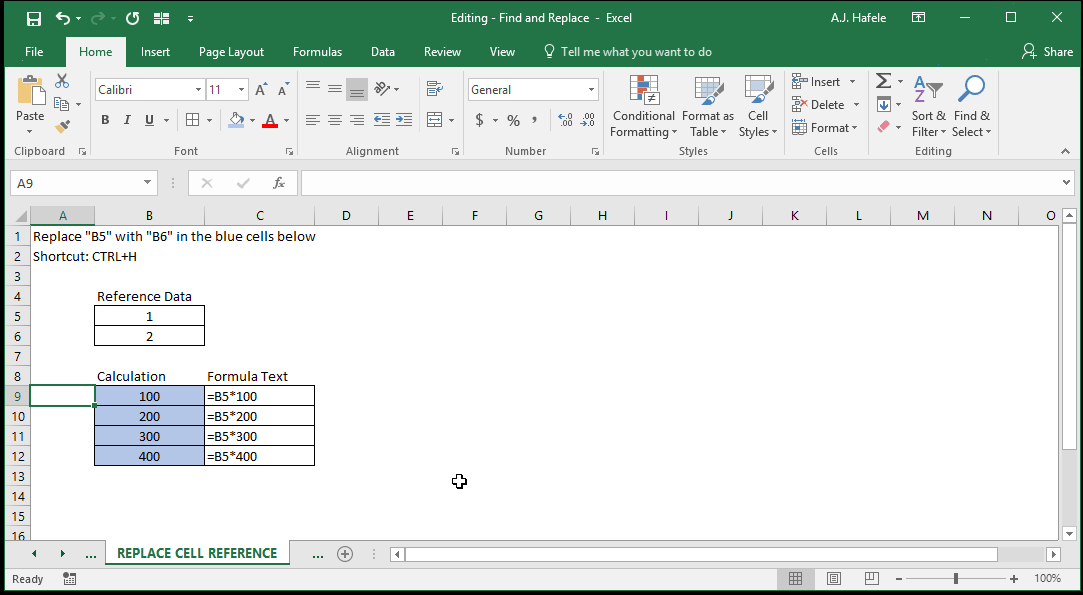Screen dimensions: 1083x595
Task: Click the Macro recording icon in status bar
Action: (x=69, y=578)
